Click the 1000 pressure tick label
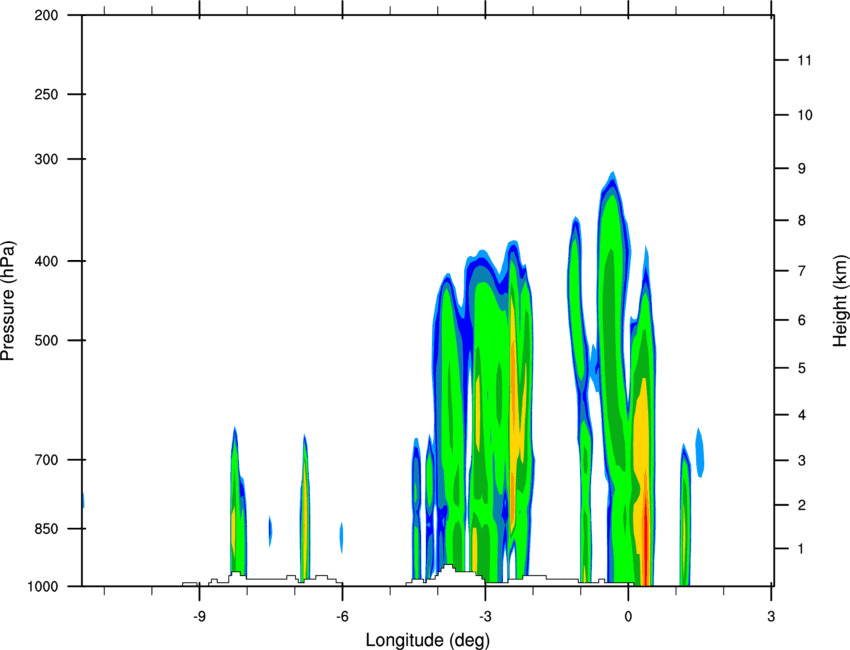Viewport: 850px width, 650px height. pyautogui.click(x=42, y=586)
